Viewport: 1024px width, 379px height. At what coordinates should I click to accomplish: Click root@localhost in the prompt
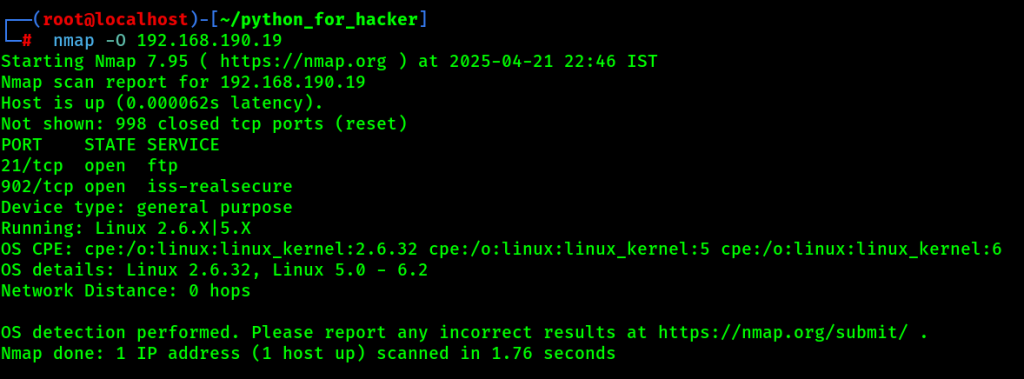(x=116, y=20)
